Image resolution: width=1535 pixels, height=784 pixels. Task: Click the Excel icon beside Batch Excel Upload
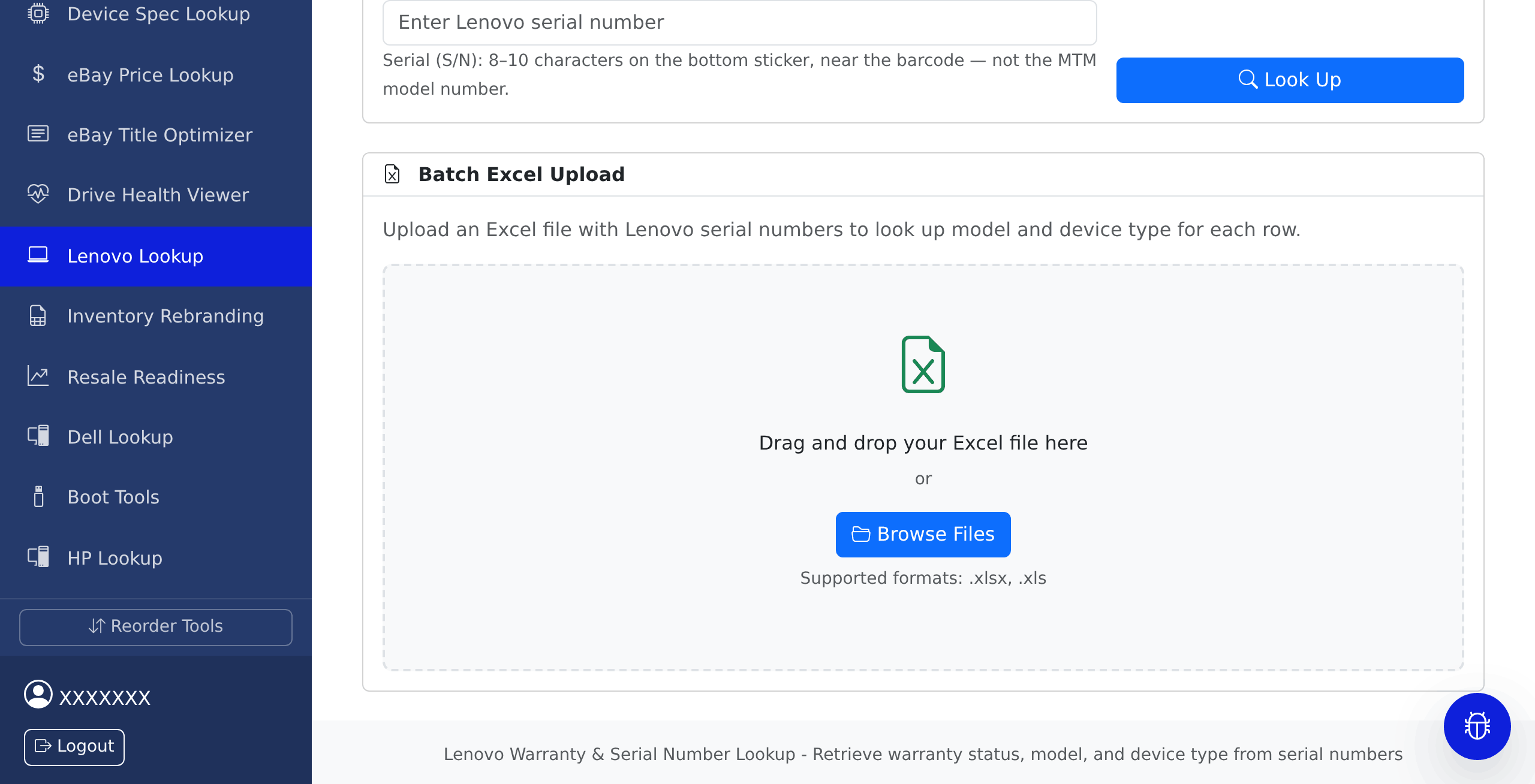pos(392,174)
